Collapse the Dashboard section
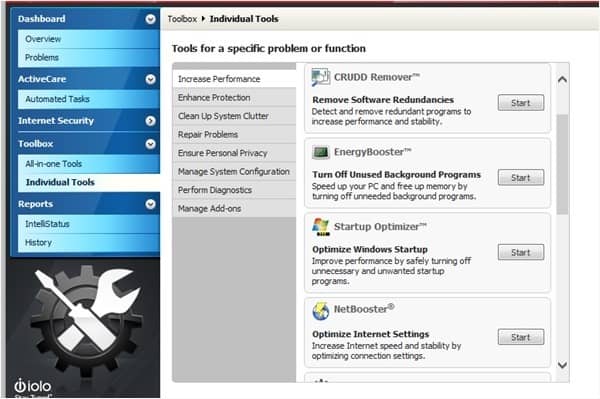The image size is (600, 399). tap(150, 19)
